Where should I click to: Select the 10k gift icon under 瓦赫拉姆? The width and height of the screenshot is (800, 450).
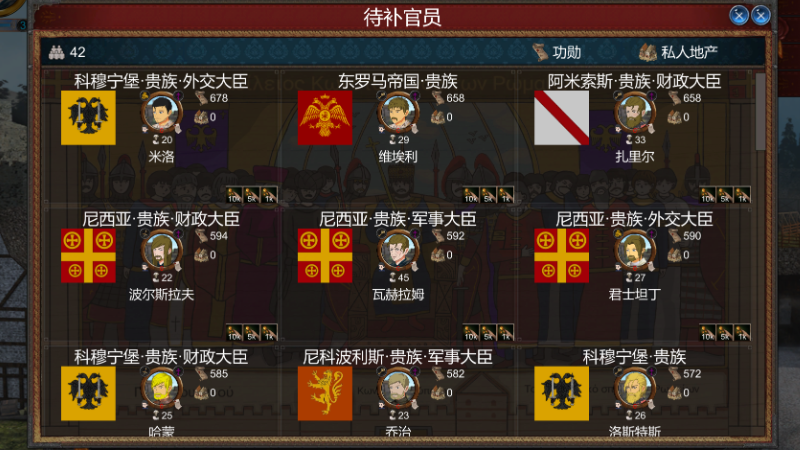pos(471,333)
